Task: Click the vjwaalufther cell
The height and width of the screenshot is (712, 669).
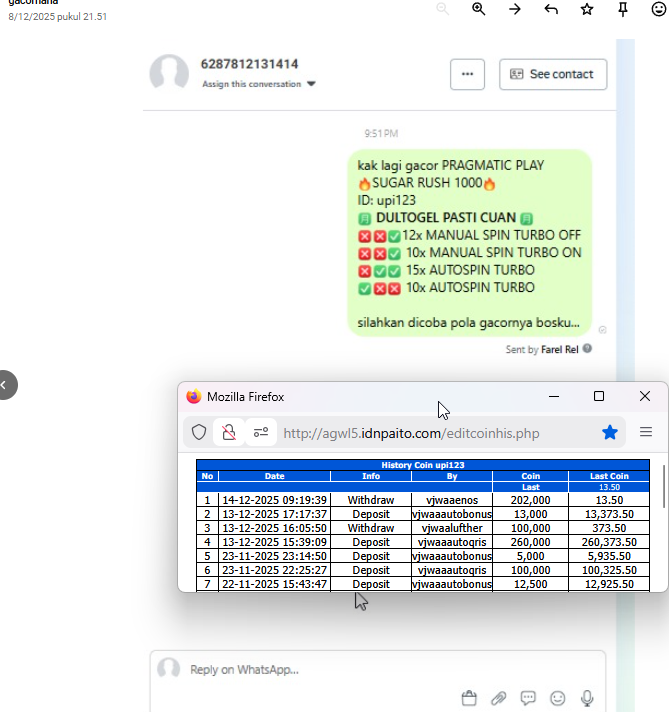Action: (x=452, y=528)
